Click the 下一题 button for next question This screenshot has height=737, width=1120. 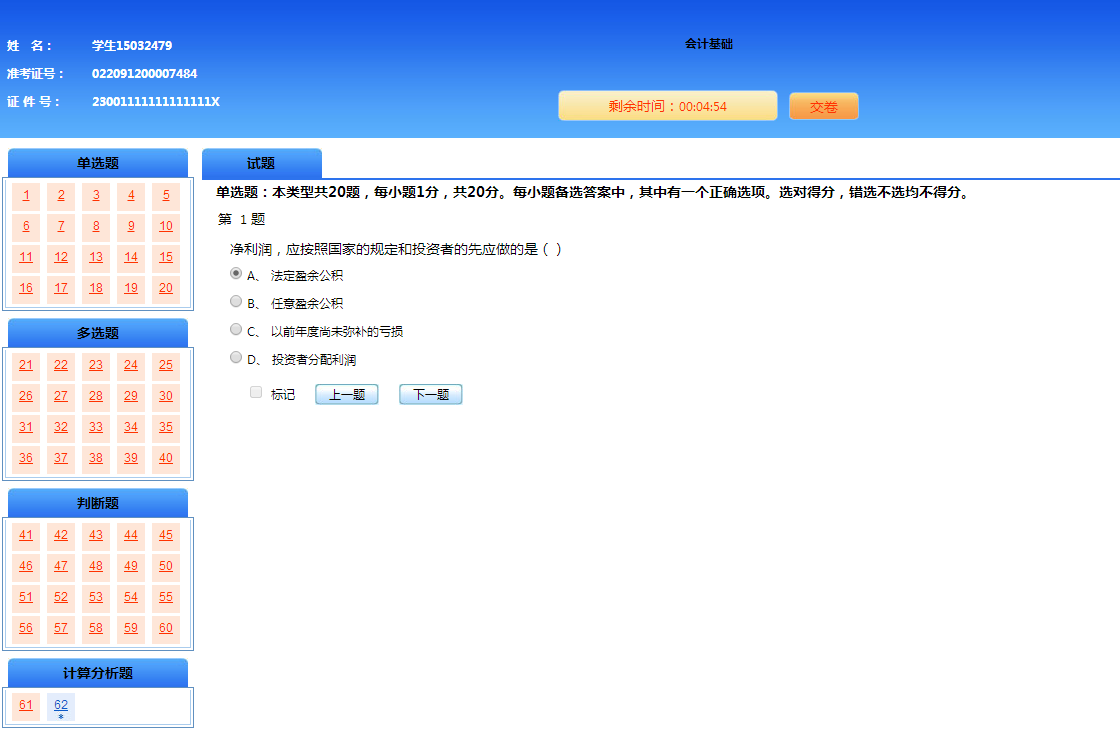pyautogui.click(x=430, y=393)
